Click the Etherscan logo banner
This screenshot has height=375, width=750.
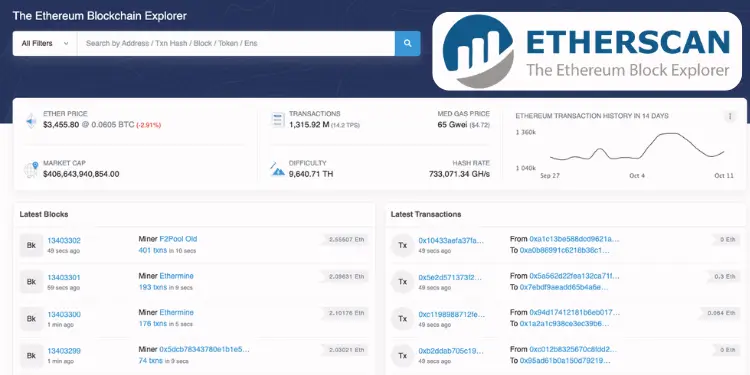coord(587,51)
